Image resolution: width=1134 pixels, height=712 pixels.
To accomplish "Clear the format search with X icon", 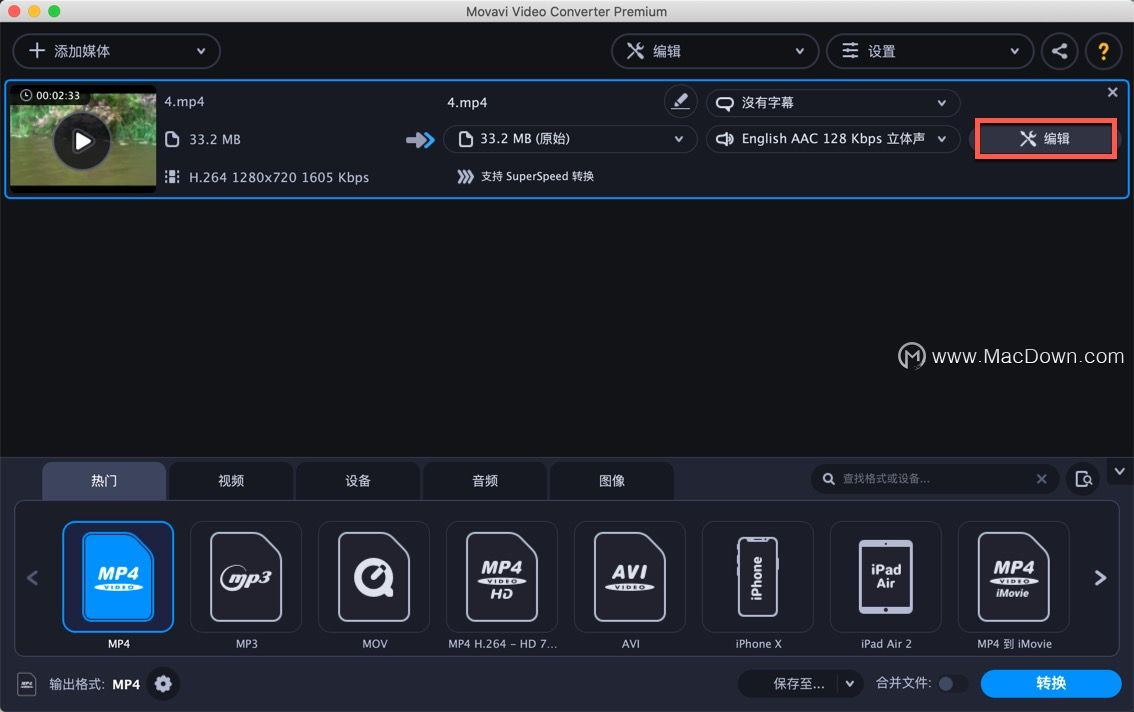I will (x=1041, y=479).
